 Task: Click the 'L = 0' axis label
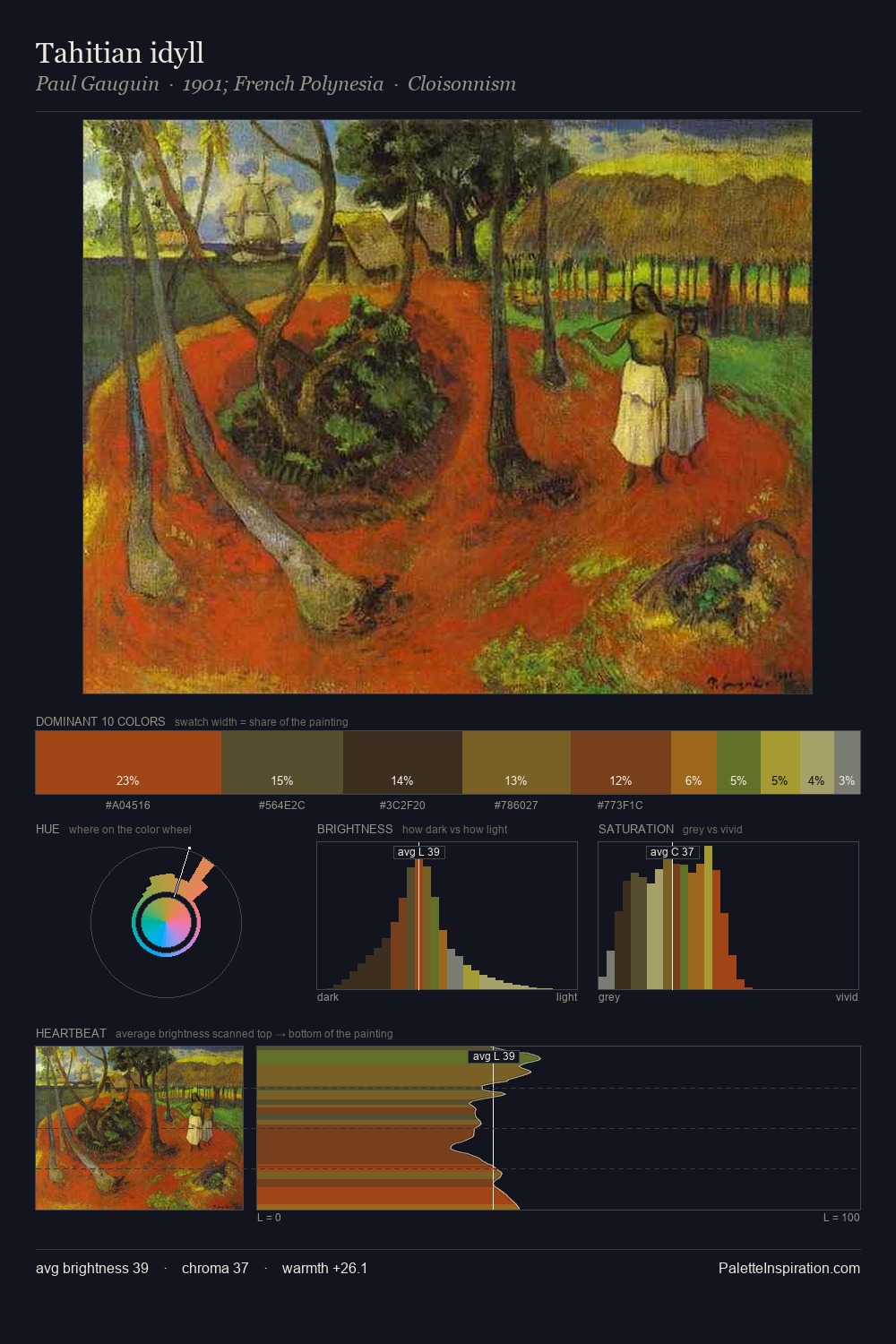[269, 1218]
